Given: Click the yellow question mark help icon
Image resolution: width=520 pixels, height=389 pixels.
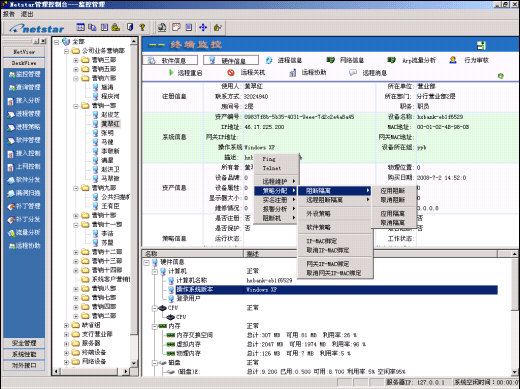Looking at the screenshot, I should point(142,27).
